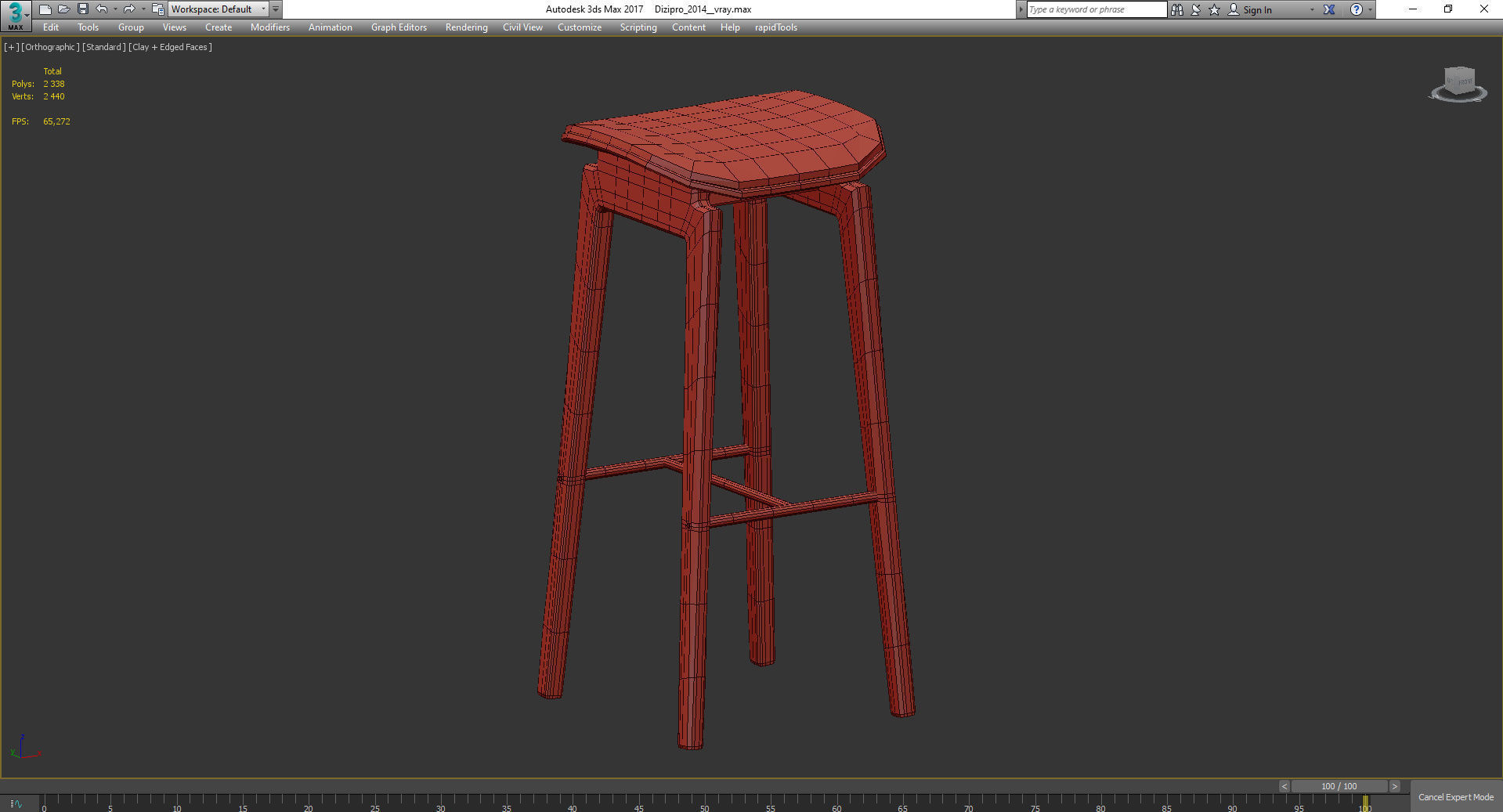Open the Modifiers menu
The width and height of the screenshot is (1503, 812).
[x=270, y=27]
